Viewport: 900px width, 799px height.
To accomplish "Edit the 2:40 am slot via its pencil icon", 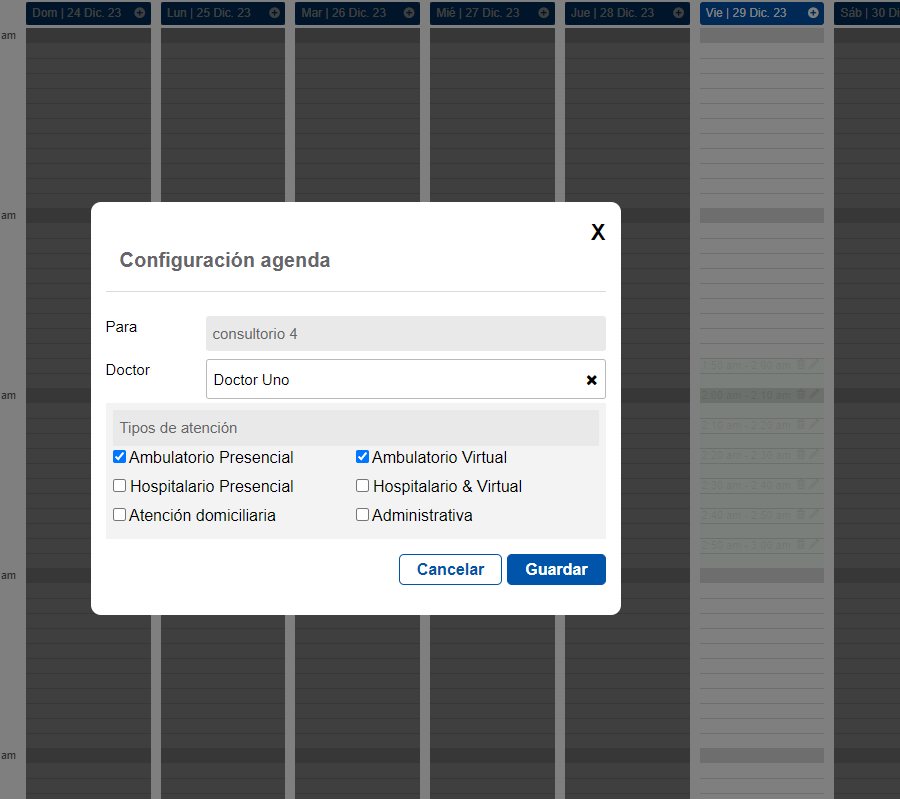I will click(814, 515).
